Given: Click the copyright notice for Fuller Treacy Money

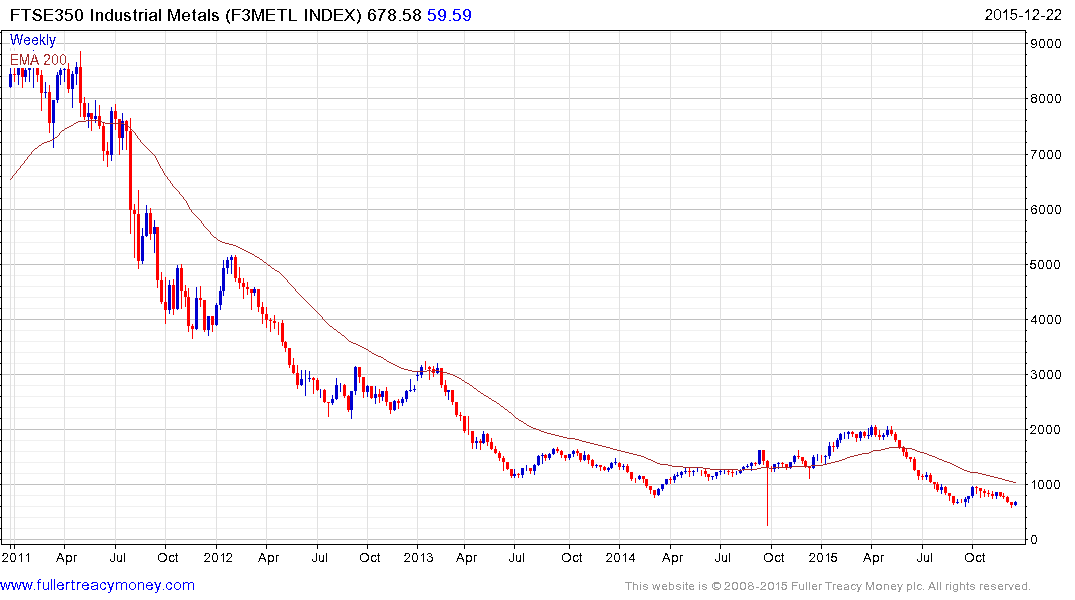Looking at the screenshot, I should tap(827, 586).
